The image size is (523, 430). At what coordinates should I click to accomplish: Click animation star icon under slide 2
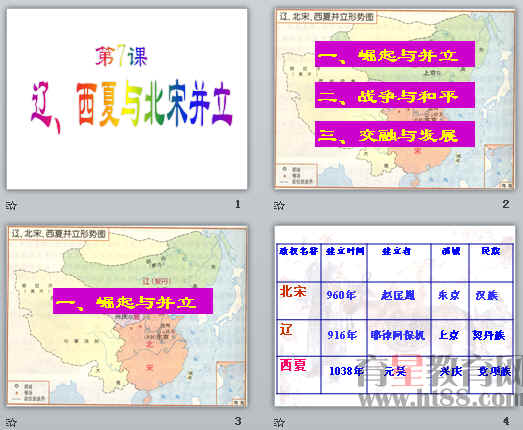(279, 205)
